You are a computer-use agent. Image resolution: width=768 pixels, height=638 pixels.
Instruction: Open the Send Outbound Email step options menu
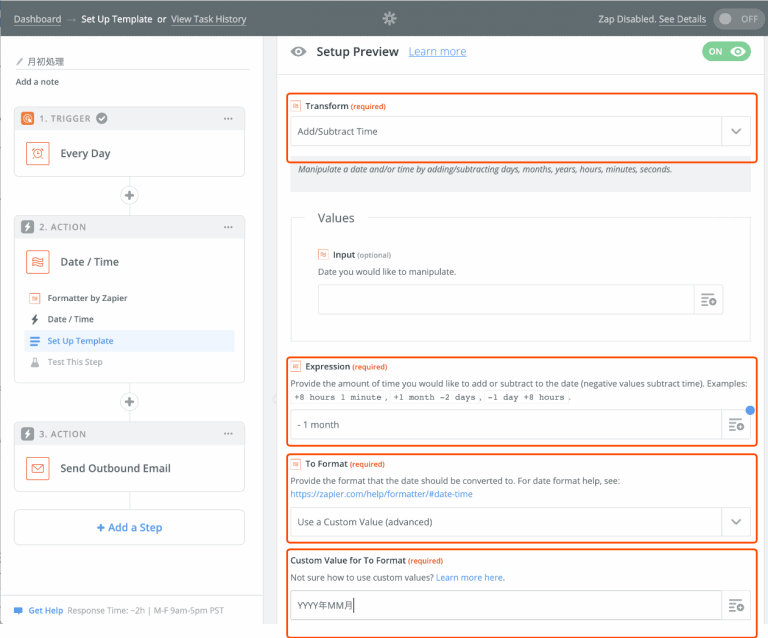228,434
